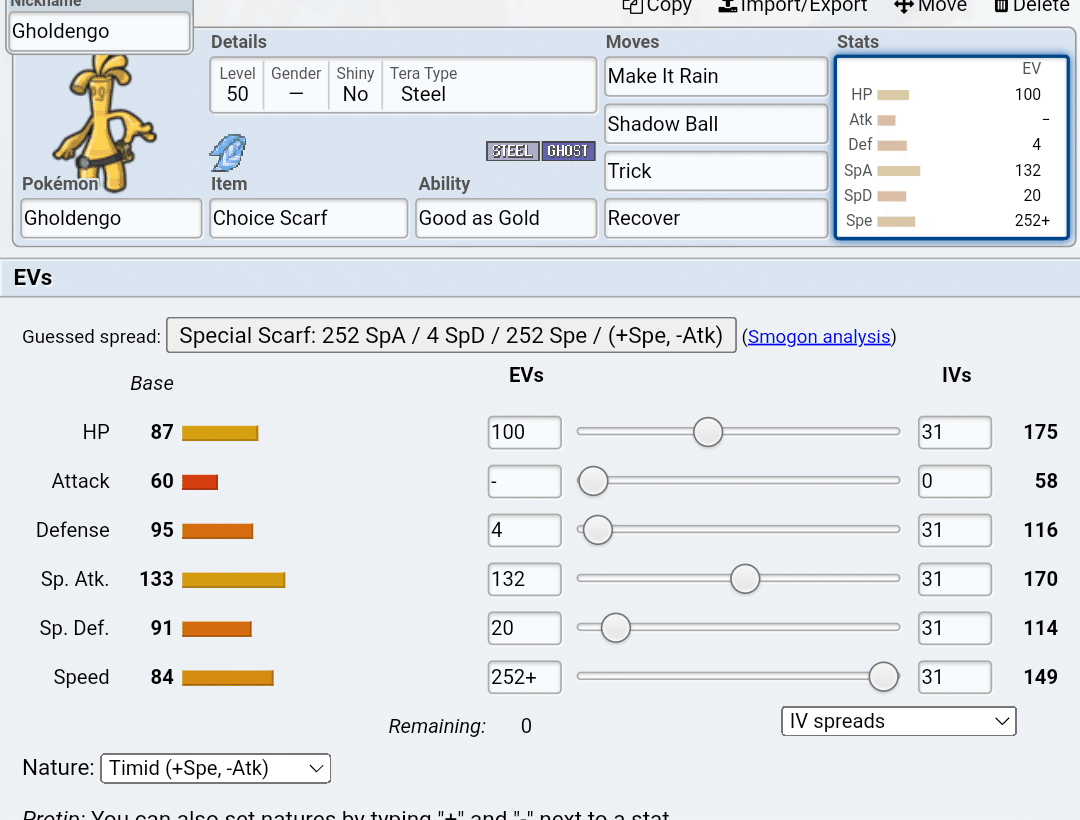Select the Trick move slot
1080x820 pixels.
pyautogui.click(x=716, y=171)
